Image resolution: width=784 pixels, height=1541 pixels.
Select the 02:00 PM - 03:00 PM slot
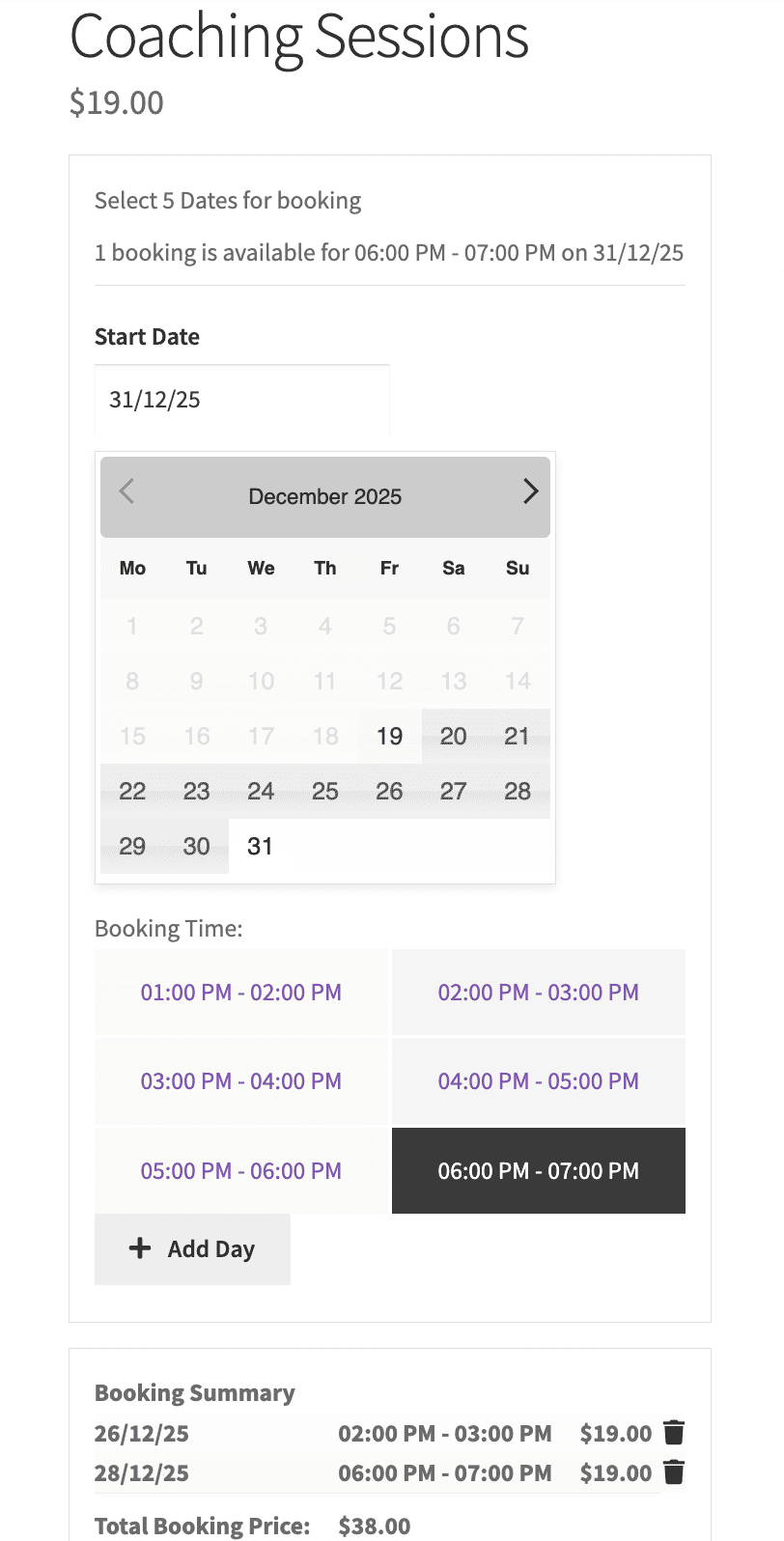(539, 993)
